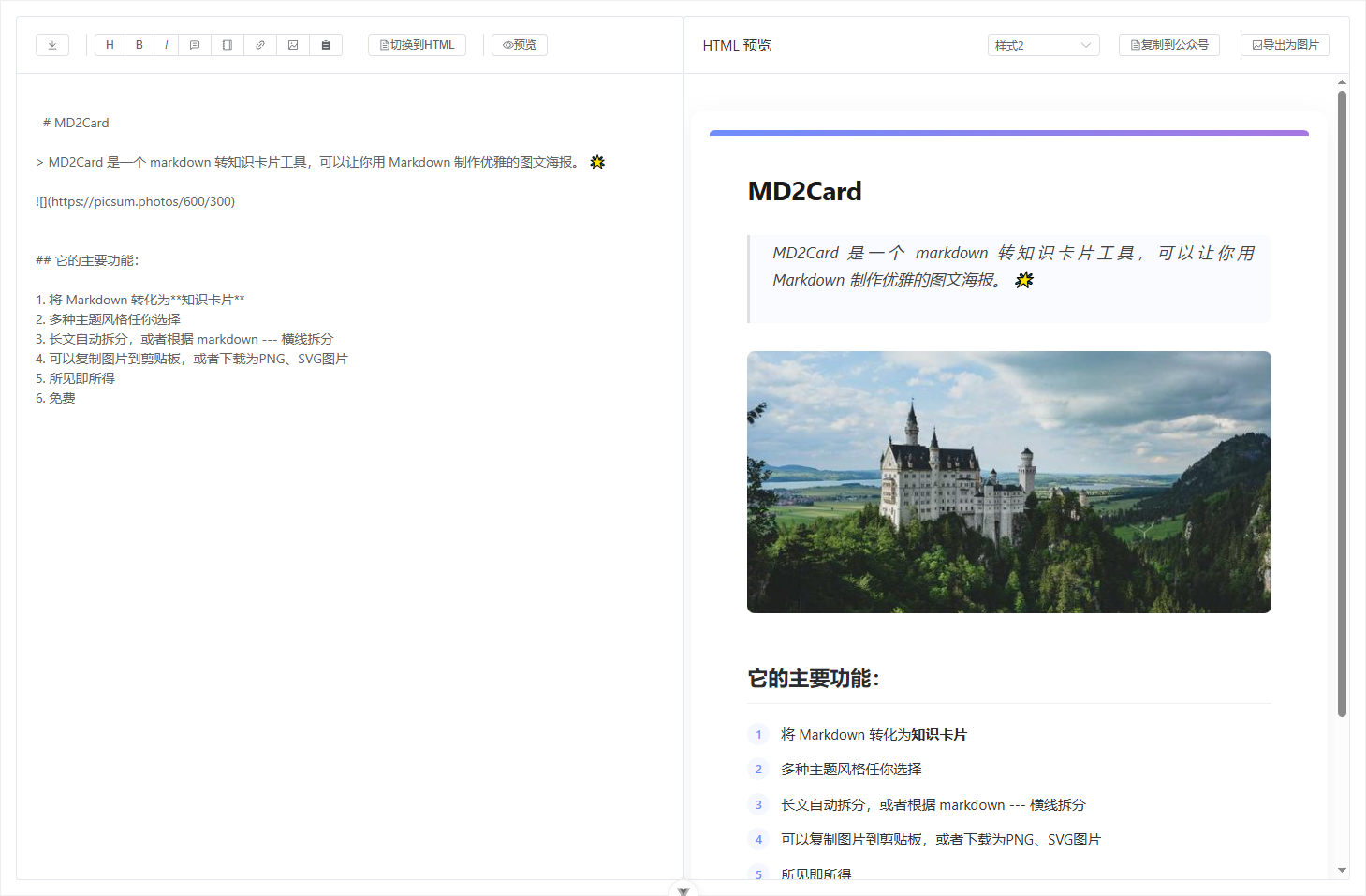Insert a heading with H button
This screenshot has width=1366, height=896.
point(110,45)
